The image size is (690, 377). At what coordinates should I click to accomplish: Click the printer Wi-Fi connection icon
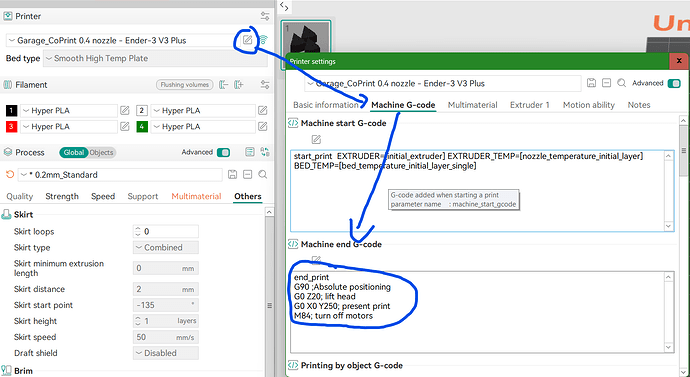263,40
